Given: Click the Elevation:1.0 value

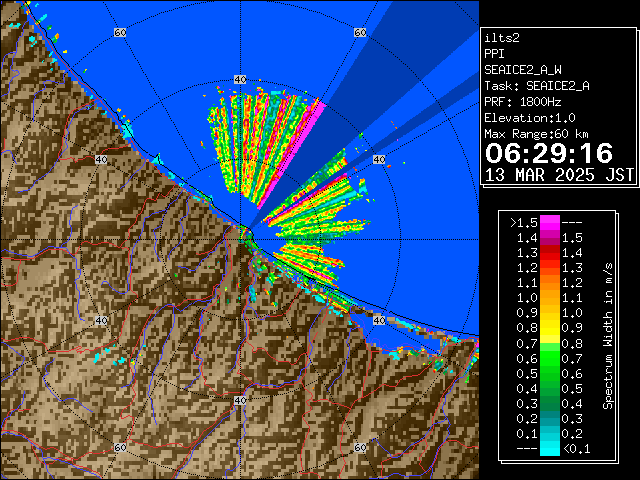Looking at the screenshot, I should (x=530, y=118).
